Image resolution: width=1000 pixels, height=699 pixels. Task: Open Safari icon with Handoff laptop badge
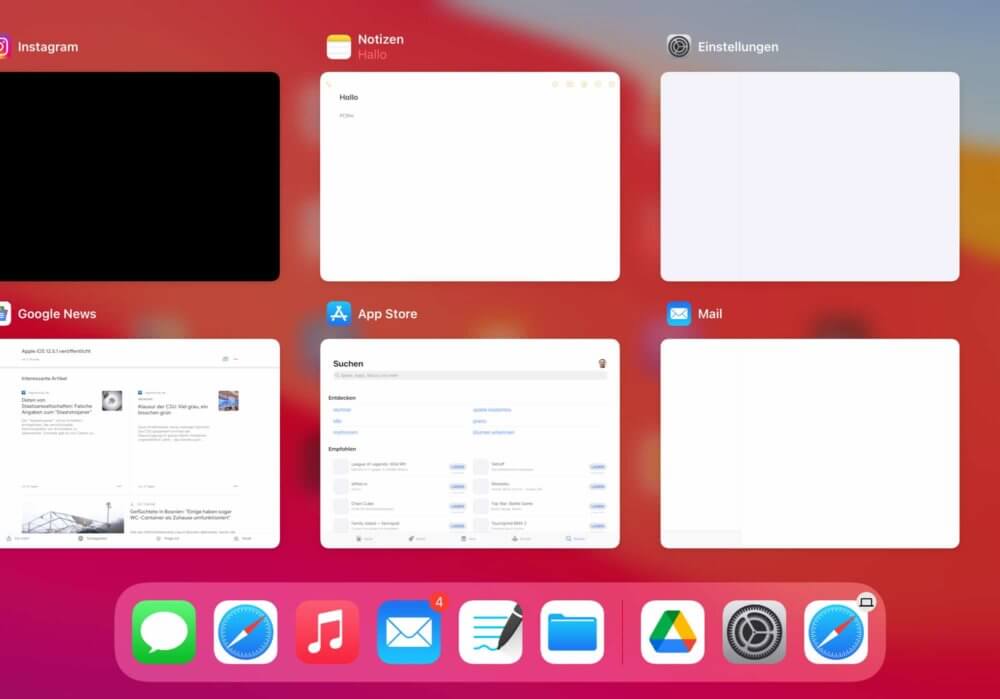coord(836,632)
